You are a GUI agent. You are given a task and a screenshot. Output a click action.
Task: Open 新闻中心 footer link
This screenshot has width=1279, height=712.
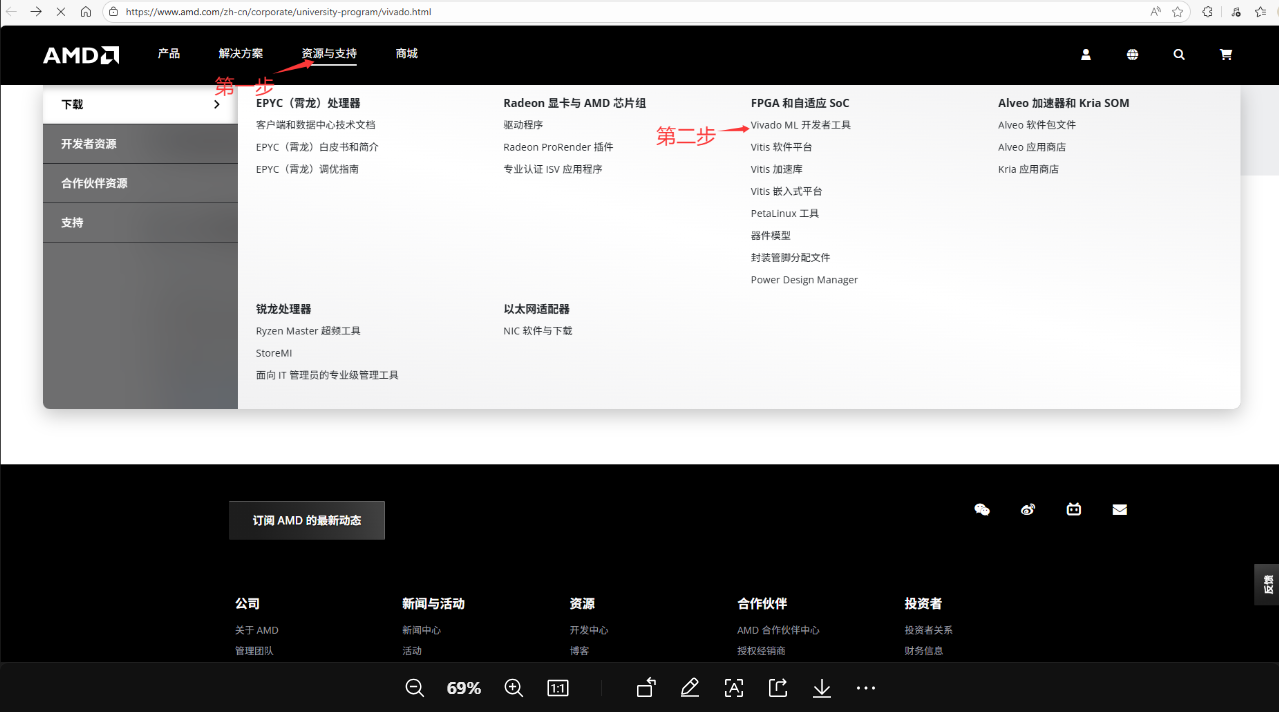pos(421,630)
